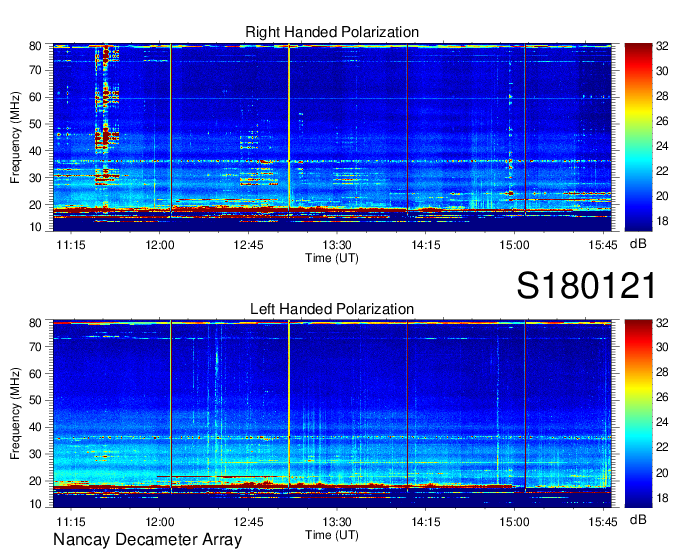The image size is (680, 552).
Task: Click the 12:00 tick under left-handed plot
Action: tap(160, 522)
